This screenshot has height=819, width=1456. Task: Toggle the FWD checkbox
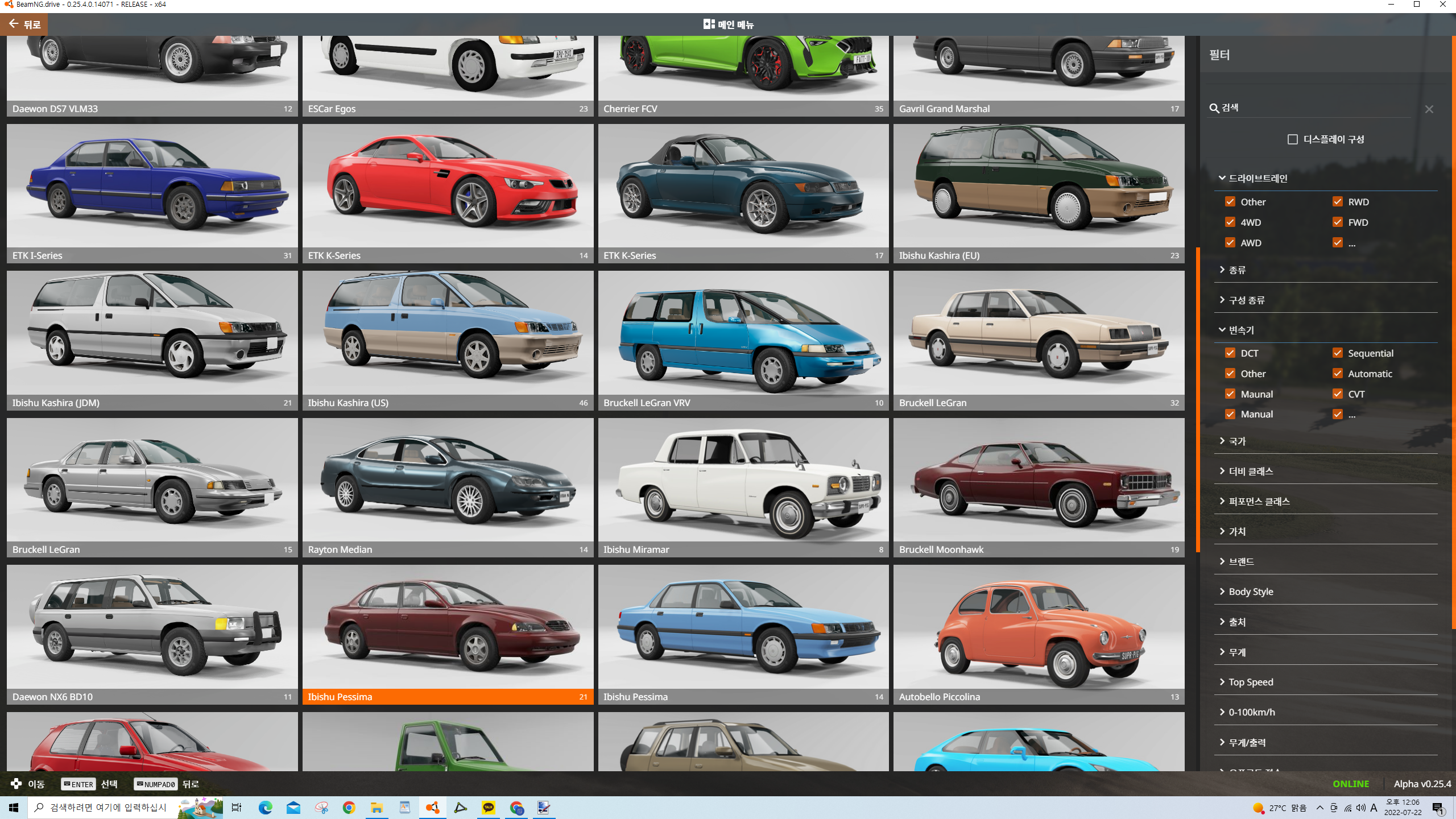coord(1338,222)
